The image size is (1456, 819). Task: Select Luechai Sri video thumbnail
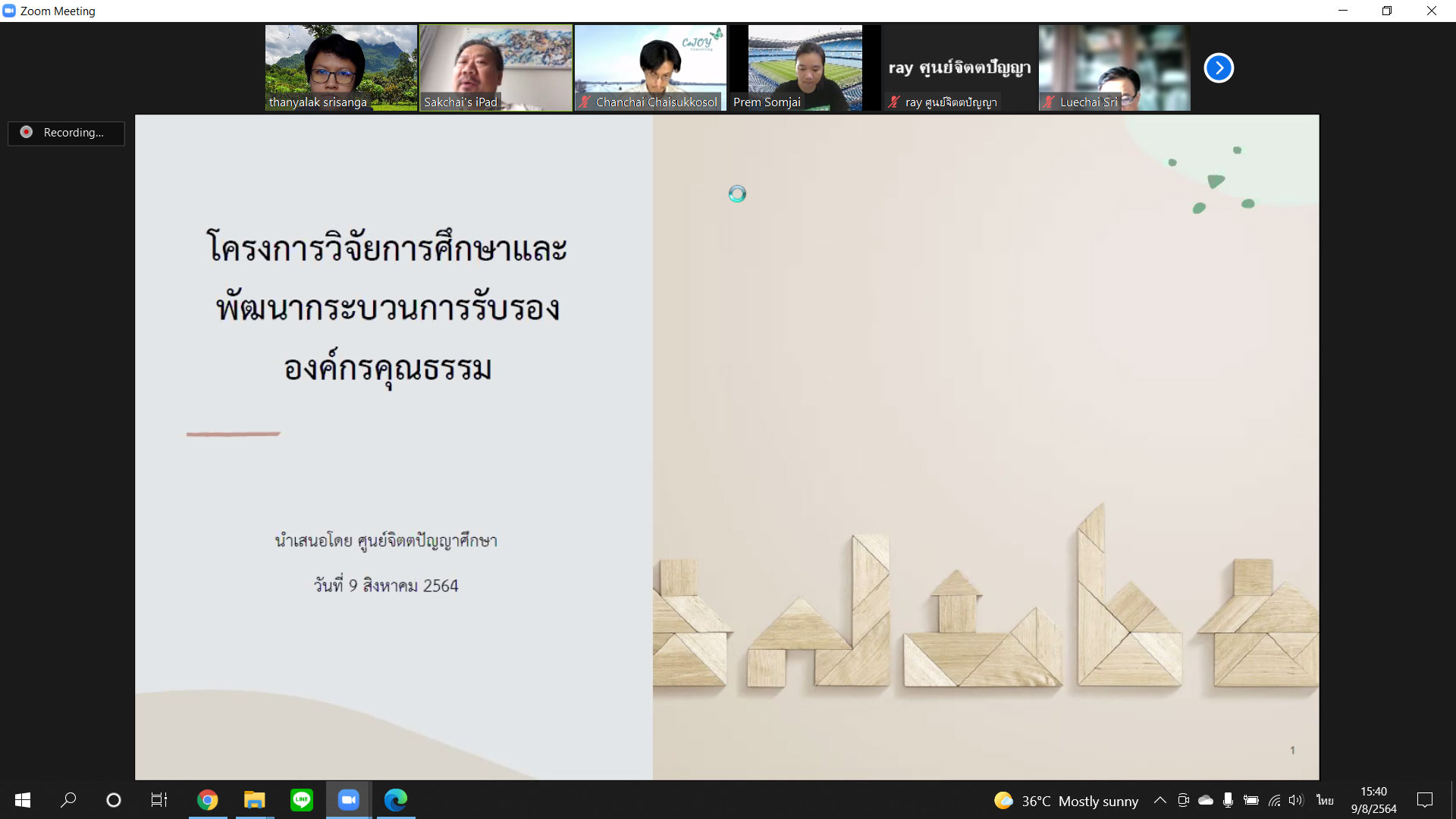tap(1115, 68)
